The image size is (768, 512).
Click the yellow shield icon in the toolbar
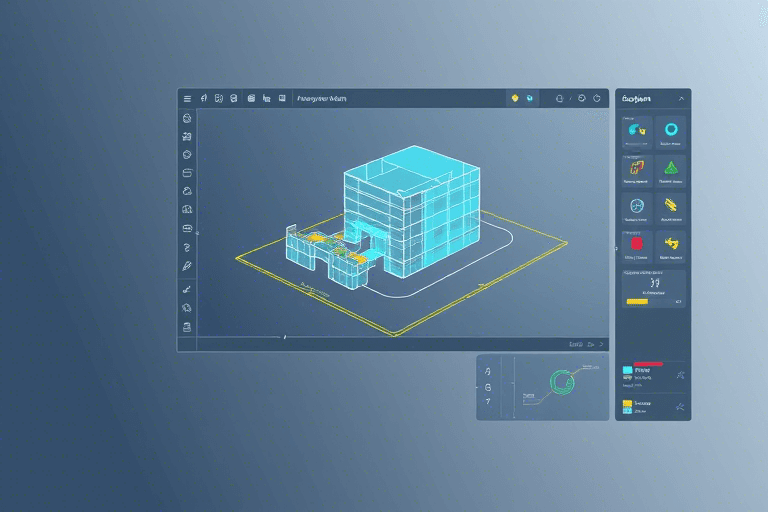tap(515, 99)
